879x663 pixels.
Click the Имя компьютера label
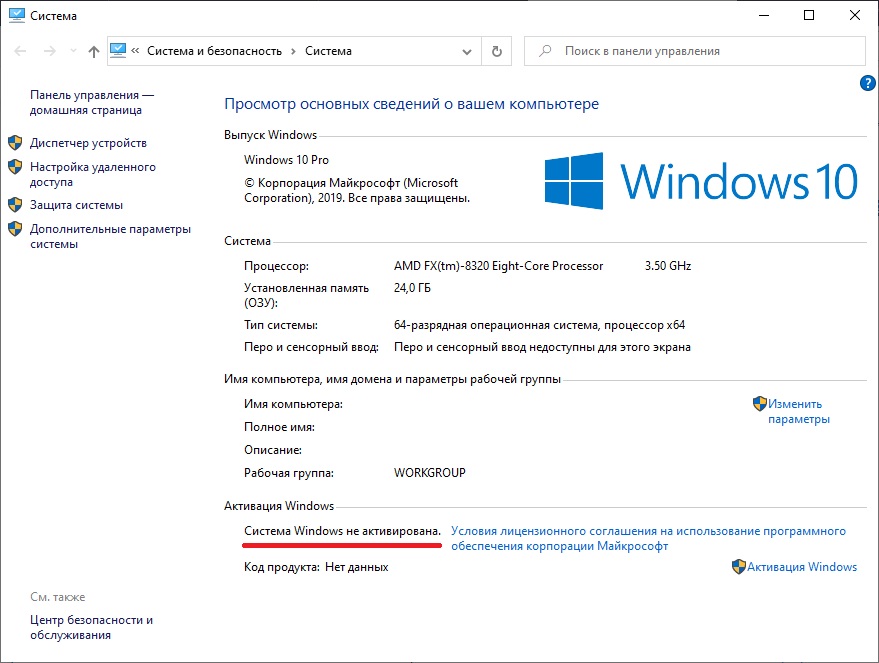coord(293,404)
